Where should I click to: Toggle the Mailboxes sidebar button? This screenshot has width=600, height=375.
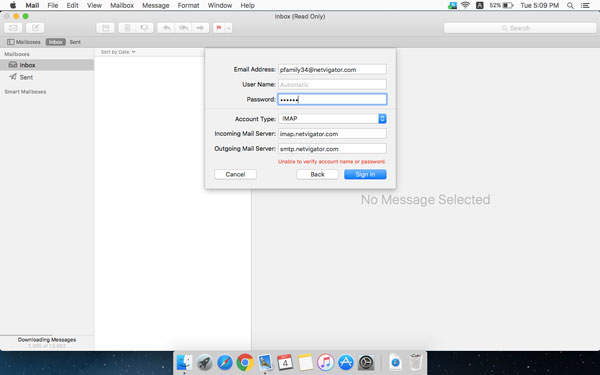click(x=24, y=42)
